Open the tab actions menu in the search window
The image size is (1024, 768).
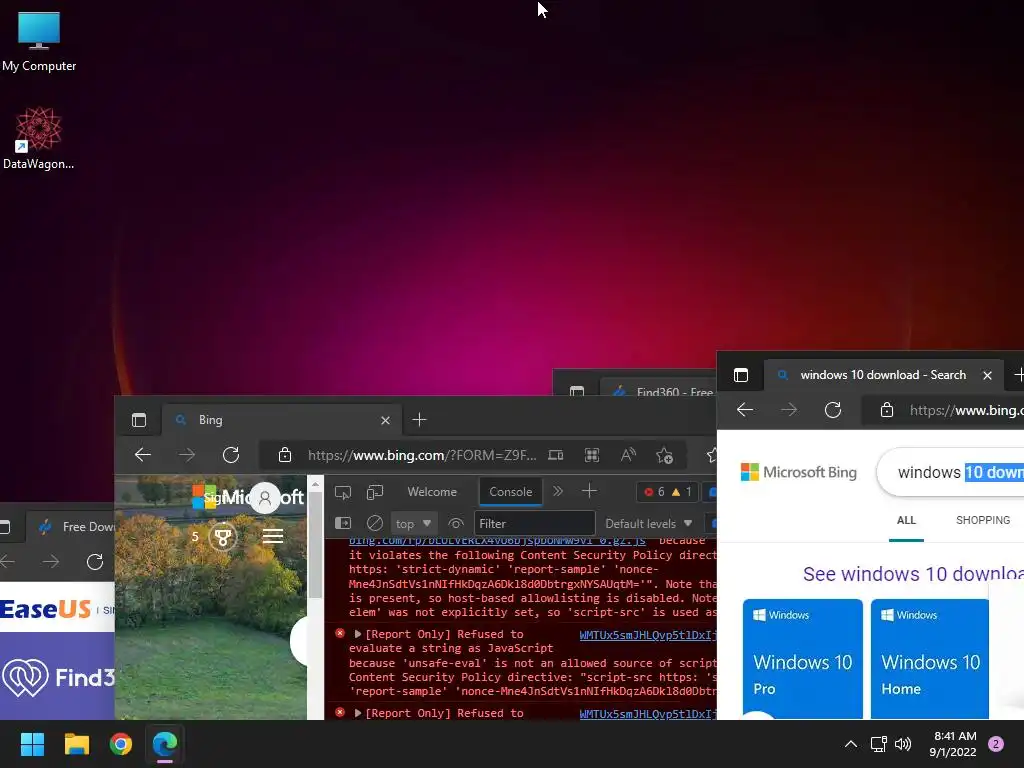[x=741, y=375]
